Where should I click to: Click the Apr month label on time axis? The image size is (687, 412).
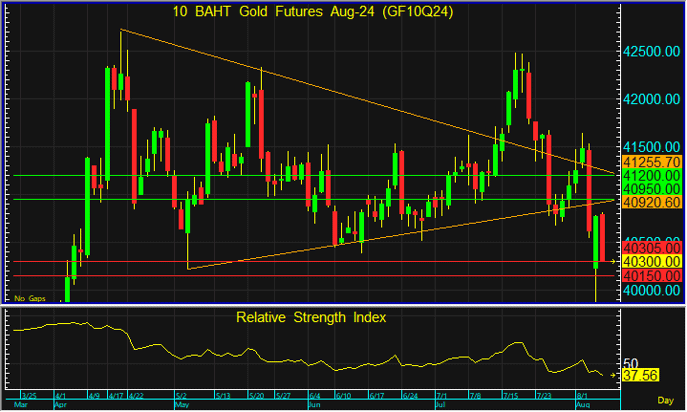pyautogui.click(x=60, y=405)
